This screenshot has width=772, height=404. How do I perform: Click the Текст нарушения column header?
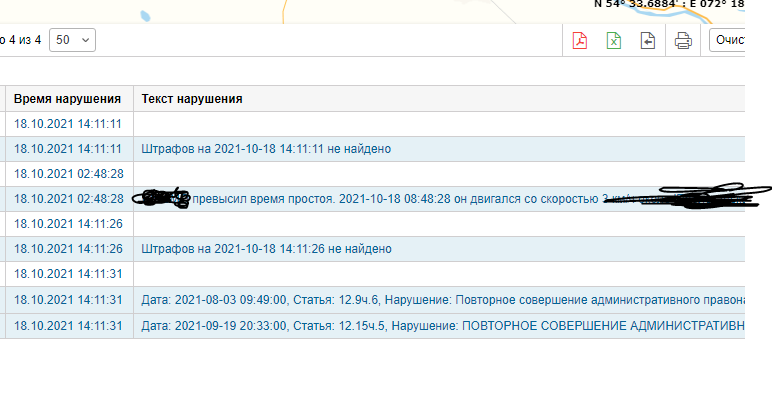[x=192, y=99]
